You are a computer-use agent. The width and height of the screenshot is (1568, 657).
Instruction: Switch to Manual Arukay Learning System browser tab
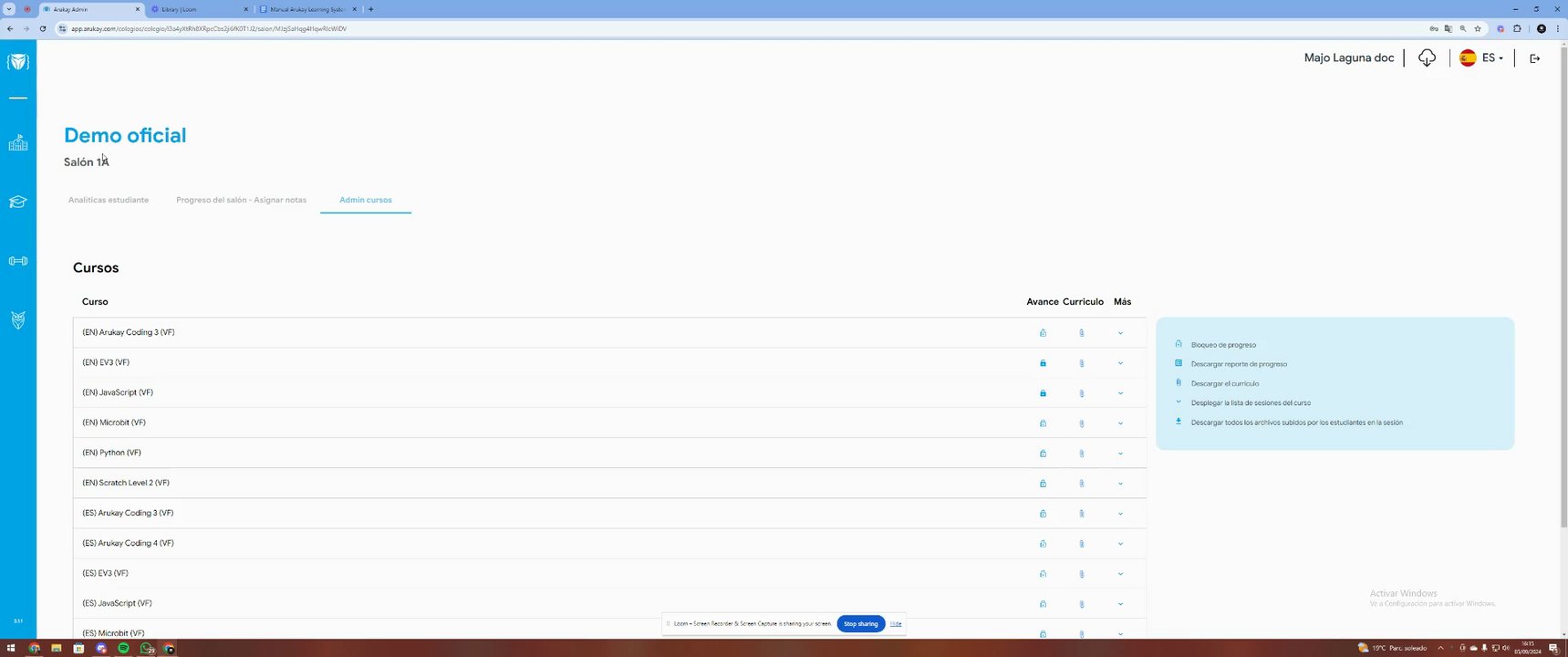(307, 9)
